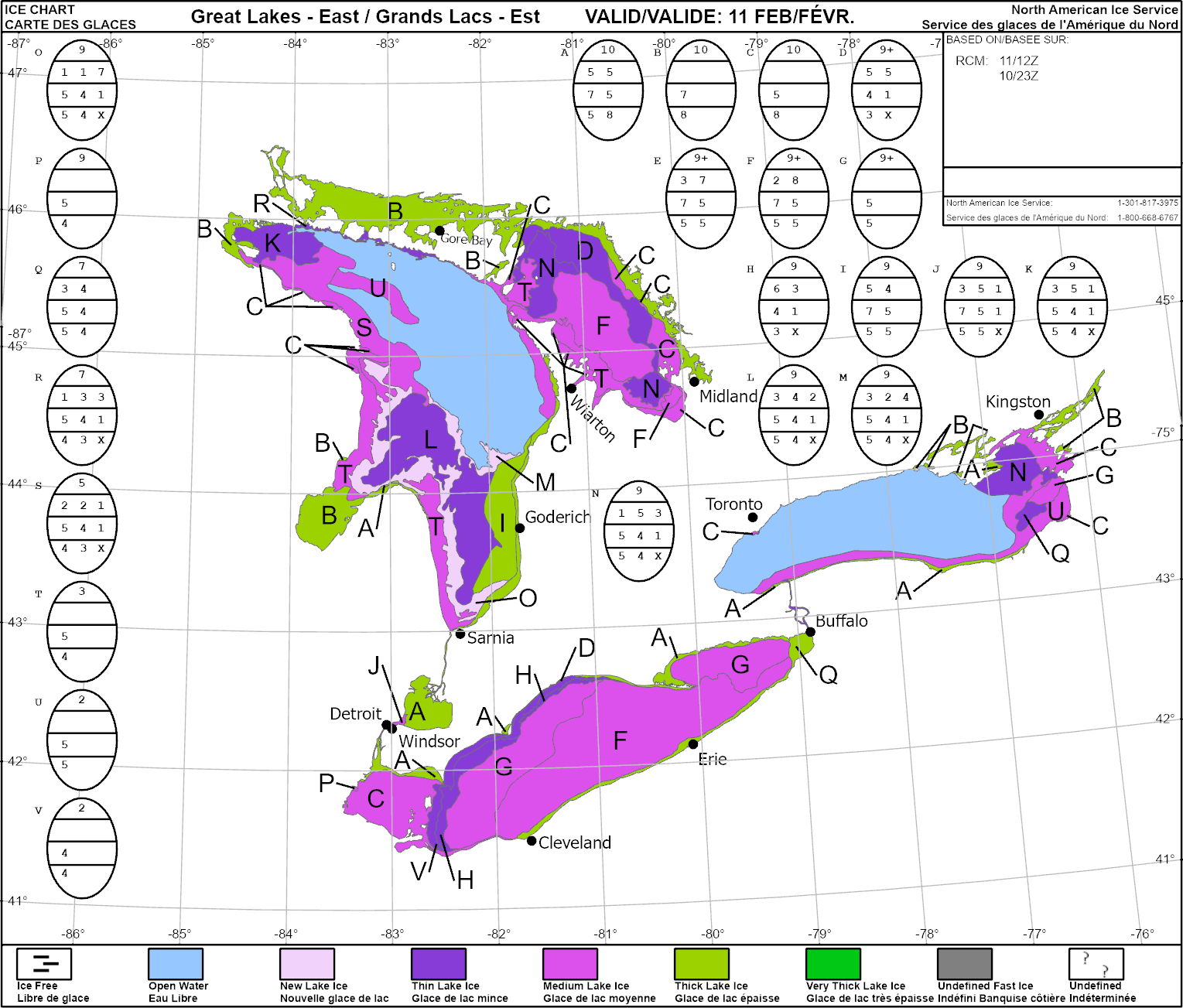Click the Ice Free legend symbol
The image size is (1183, 1008).
tap(44, 964)
